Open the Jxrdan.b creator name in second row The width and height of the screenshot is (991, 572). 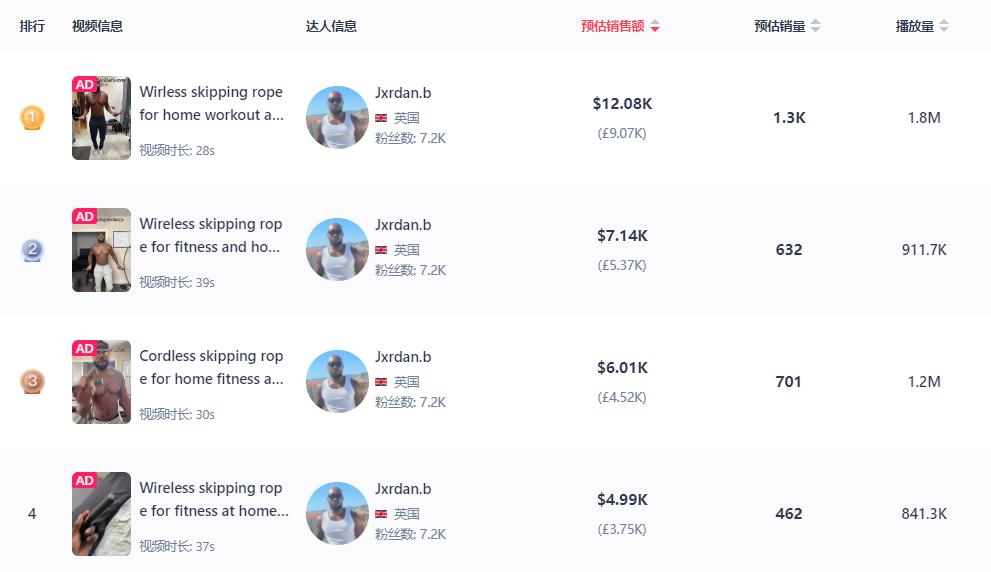click(403, 225)
